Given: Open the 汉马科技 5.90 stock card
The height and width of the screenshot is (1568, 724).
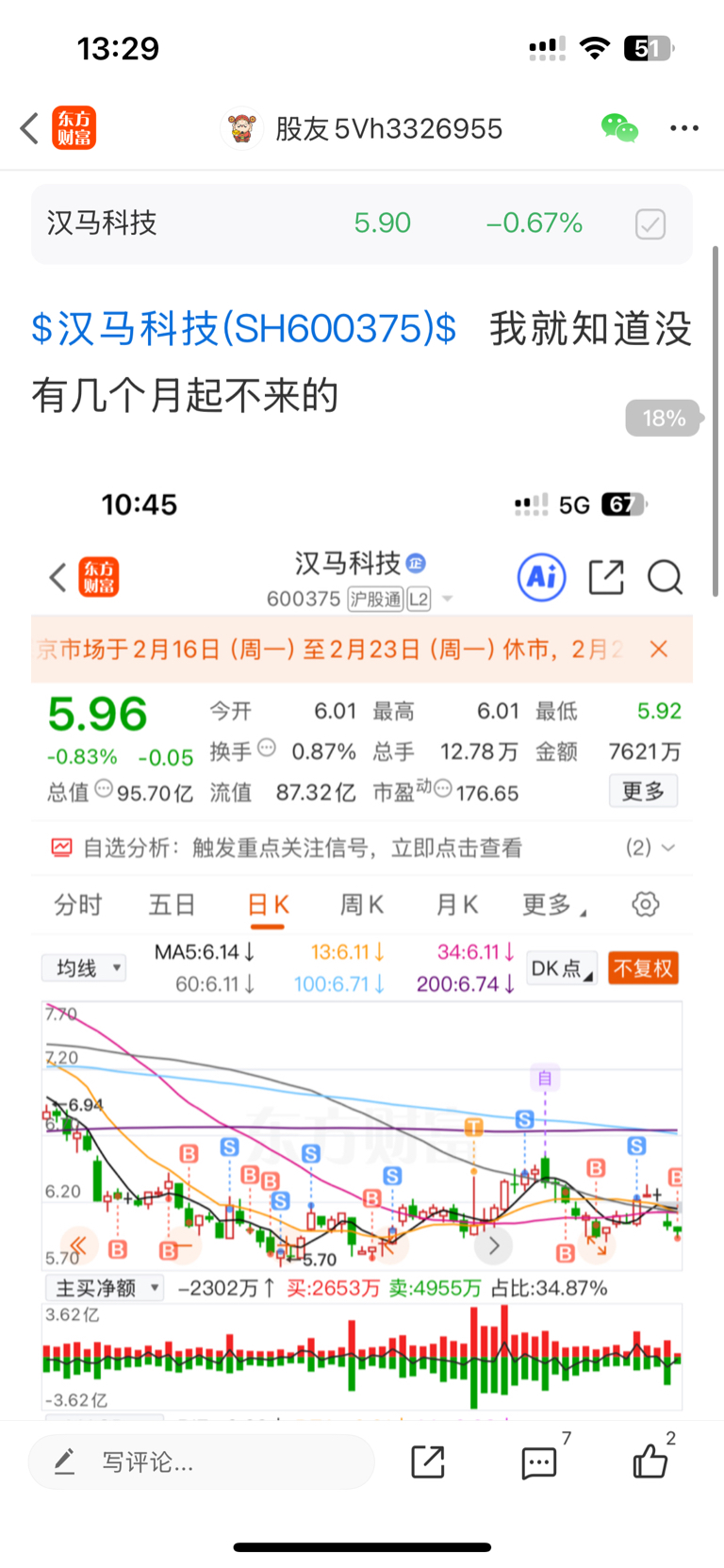Looking at the screenshot, I should 362,224.
